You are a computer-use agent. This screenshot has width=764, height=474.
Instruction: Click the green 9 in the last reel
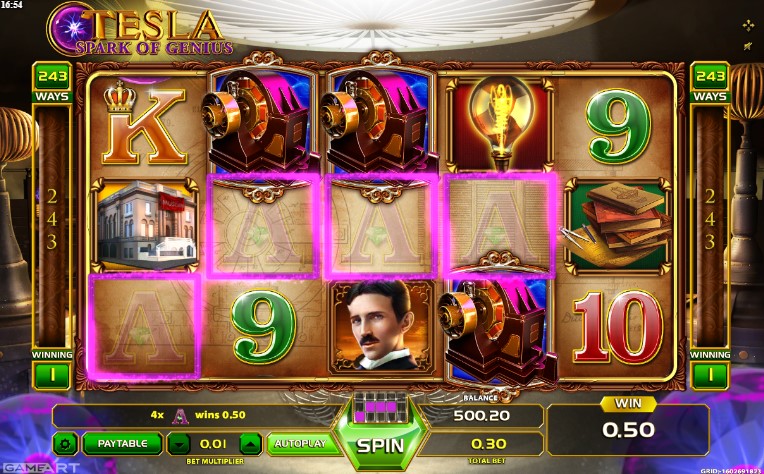pyautogui.click(x=618, y=126)
